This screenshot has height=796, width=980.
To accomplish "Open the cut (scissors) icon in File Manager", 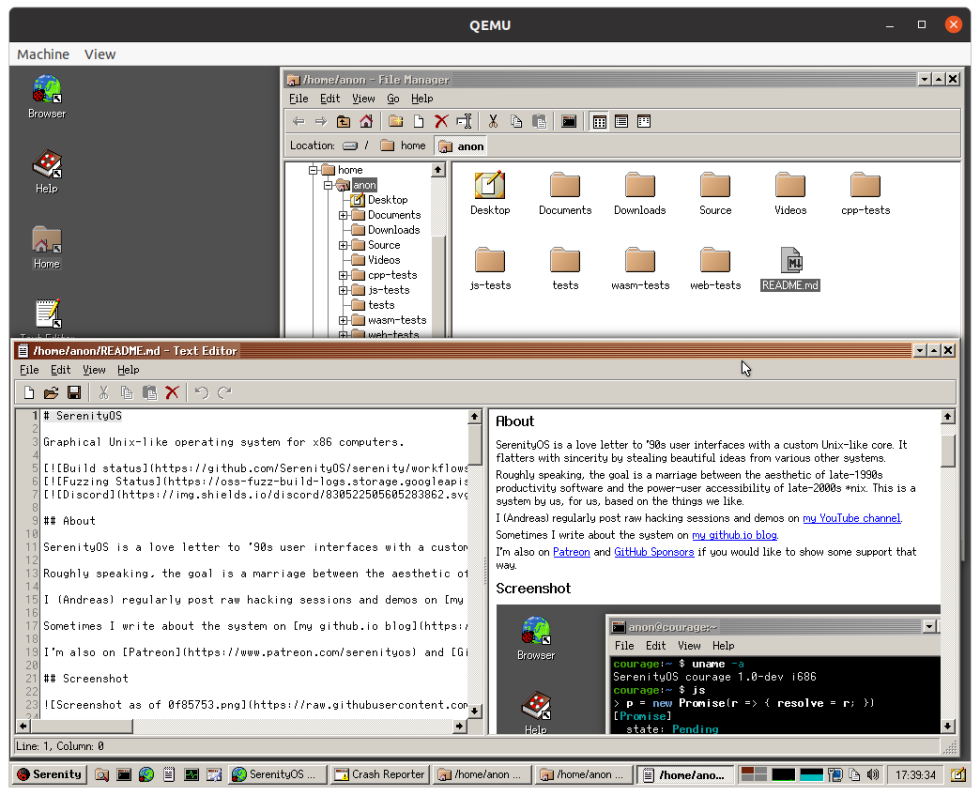I will pyautogui.click(x=492, y=121).
